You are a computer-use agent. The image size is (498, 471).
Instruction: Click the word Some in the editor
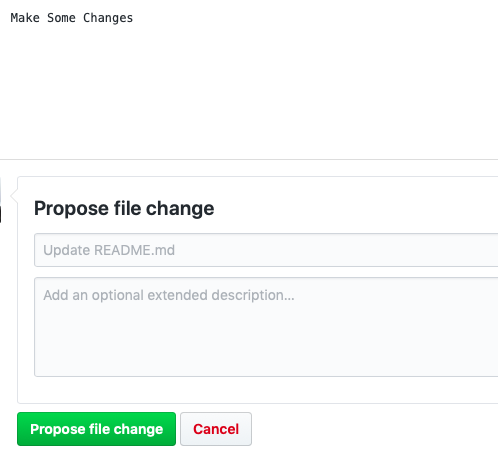[61, 18]
